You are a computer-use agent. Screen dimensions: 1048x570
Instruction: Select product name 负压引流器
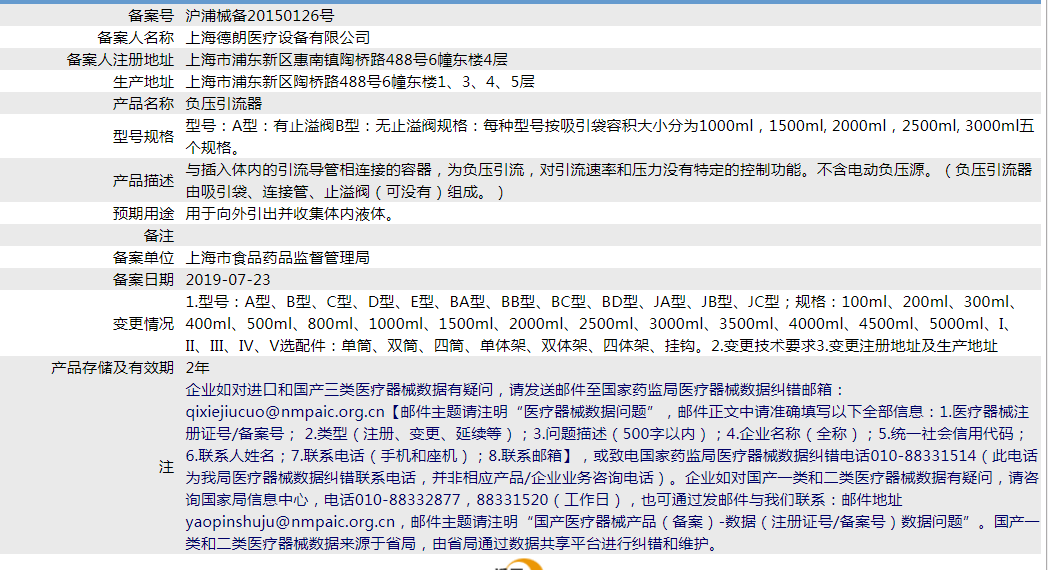point(224,104)
